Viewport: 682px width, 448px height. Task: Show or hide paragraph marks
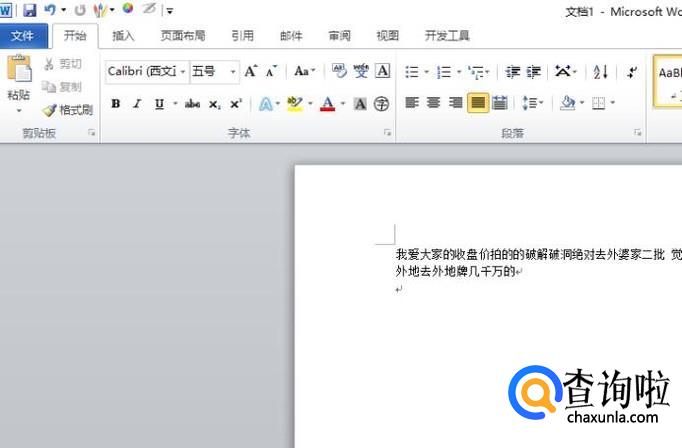(x=632, y=72)
